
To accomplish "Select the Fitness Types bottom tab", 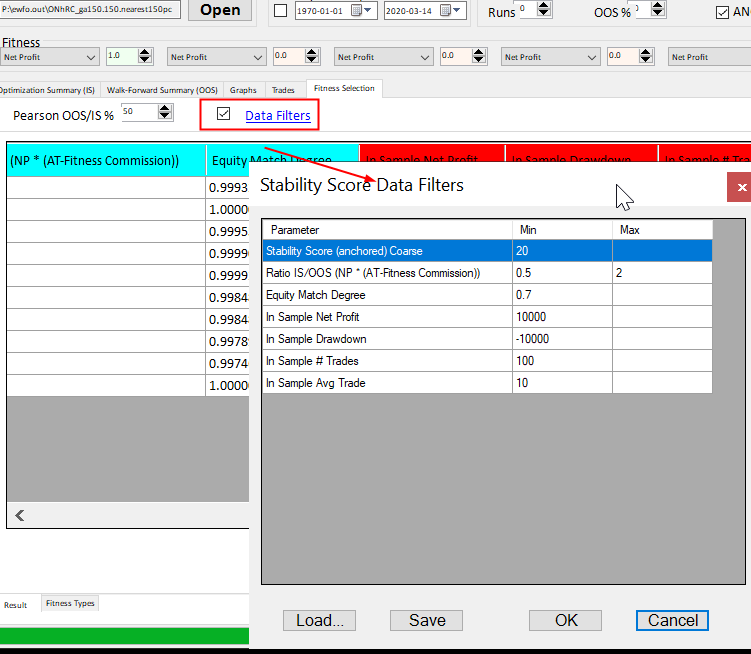I will [70, 603].
